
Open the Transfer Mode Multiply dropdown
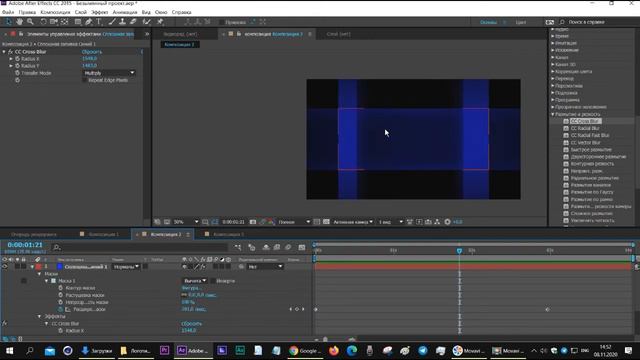[109, 73]
